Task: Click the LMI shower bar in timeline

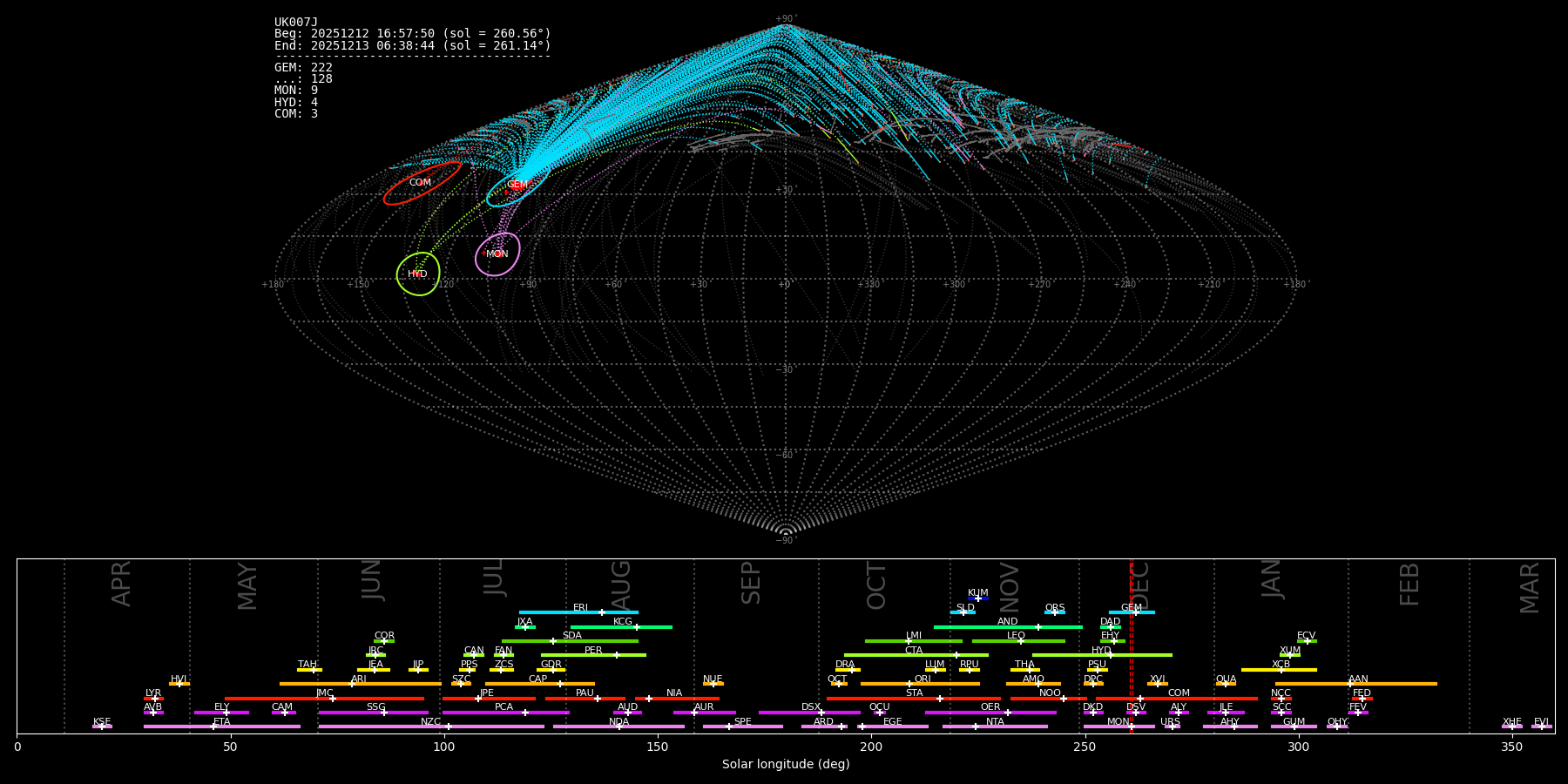Action: (914, 641)
